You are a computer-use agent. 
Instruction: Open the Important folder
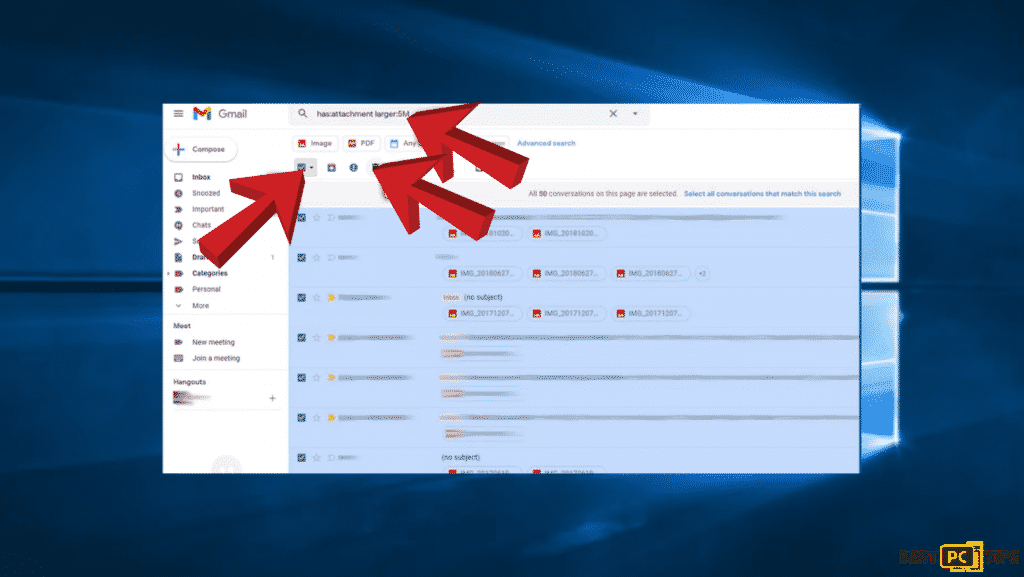(x=208, y=209)
